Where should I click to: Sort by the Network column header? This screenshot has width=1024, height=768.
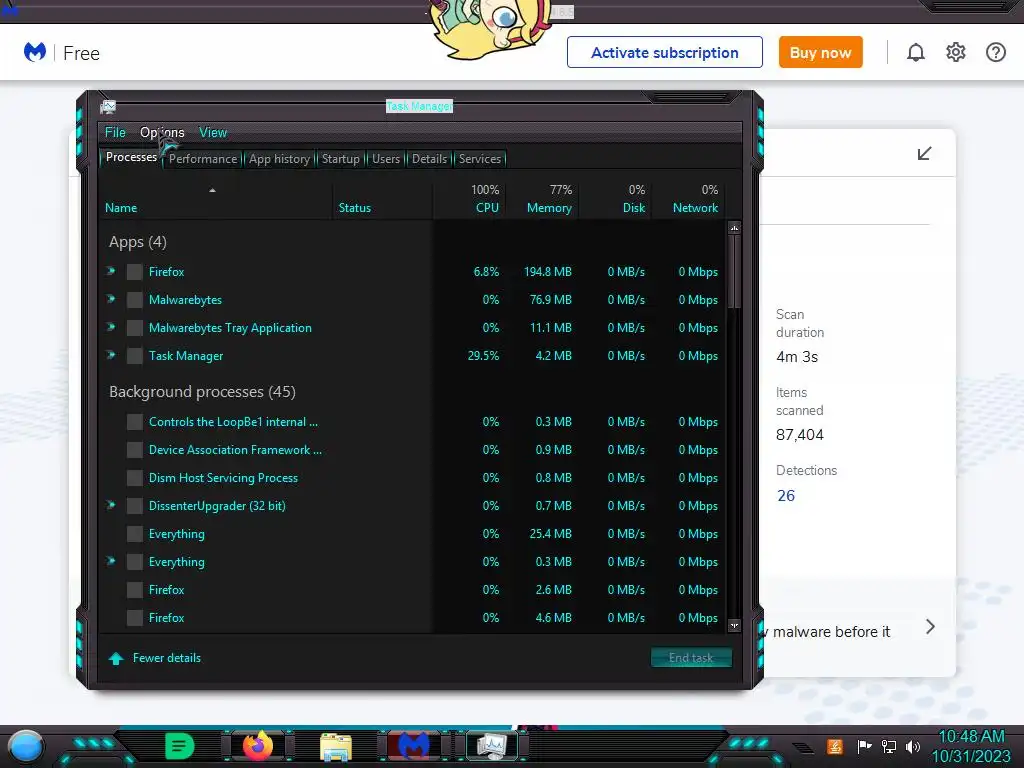[688, 199]
